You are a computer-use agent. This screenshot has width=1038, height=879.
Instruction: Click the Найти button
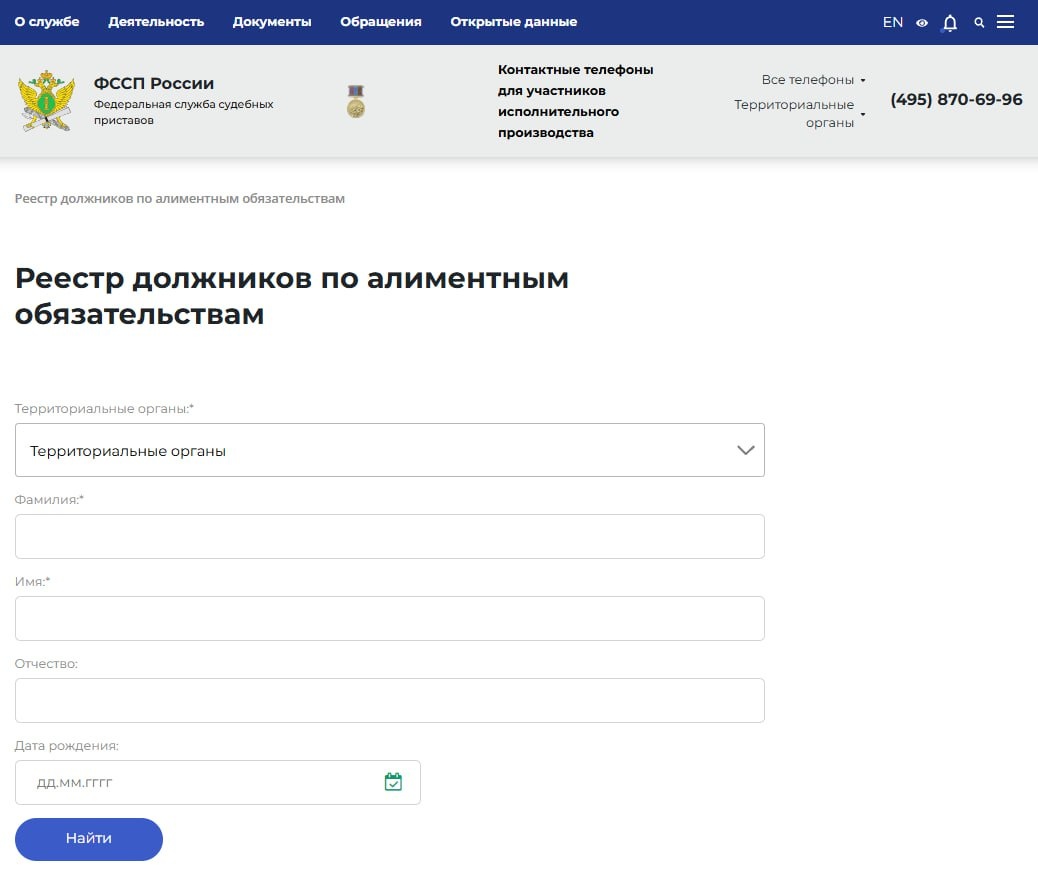click(x=89, y=839)
